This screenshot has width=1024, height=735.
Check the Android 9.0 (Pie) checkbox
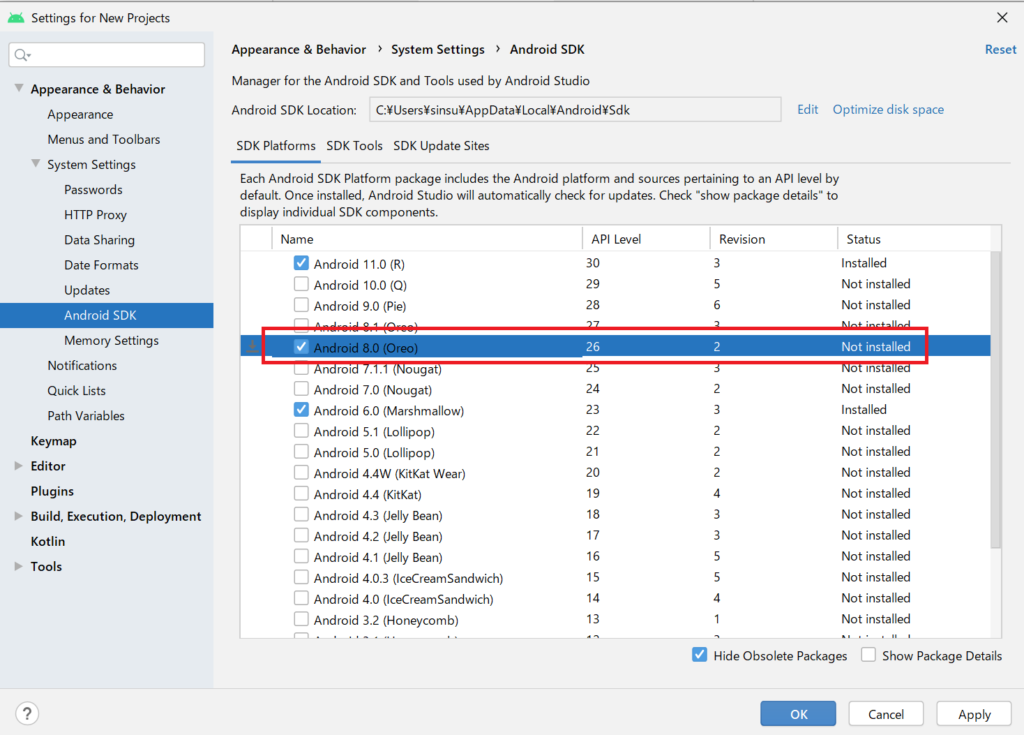300,305
